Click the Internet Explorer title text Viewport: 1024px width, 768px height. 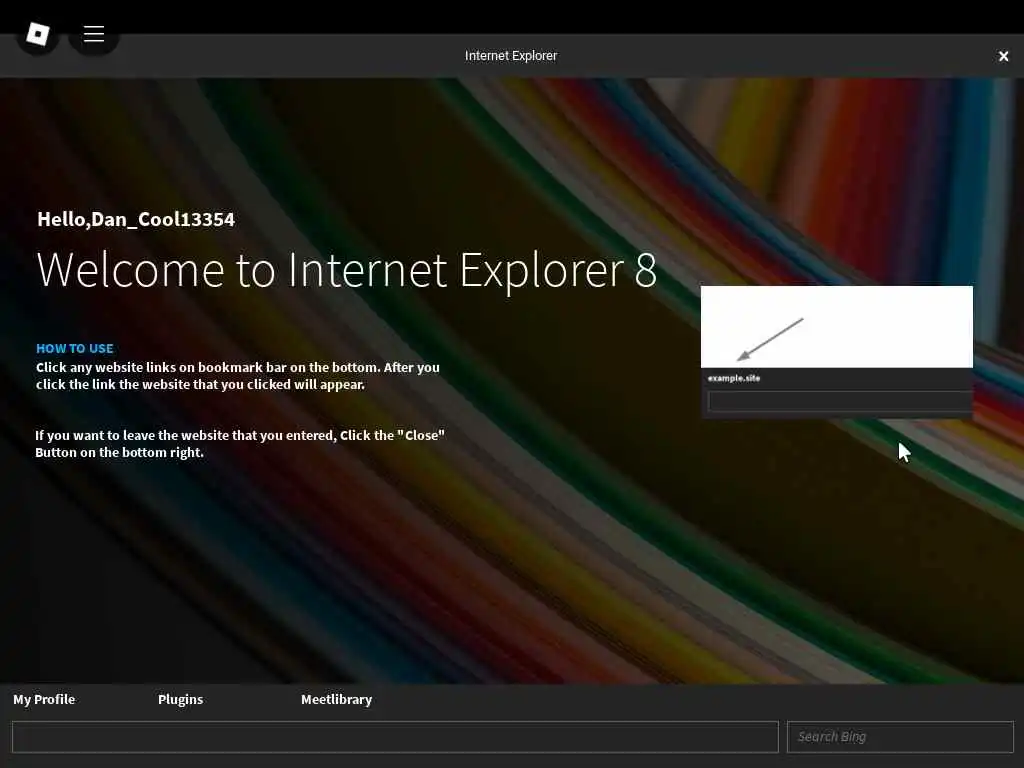(511, 56)
